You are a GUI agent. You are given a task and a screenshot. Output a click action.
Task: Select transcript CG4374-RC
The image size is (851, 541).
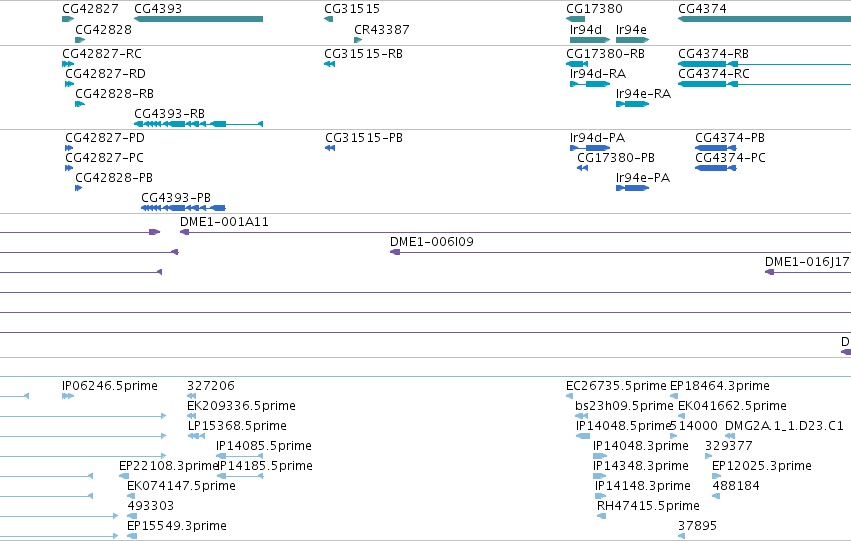click(x=765, y=84)
